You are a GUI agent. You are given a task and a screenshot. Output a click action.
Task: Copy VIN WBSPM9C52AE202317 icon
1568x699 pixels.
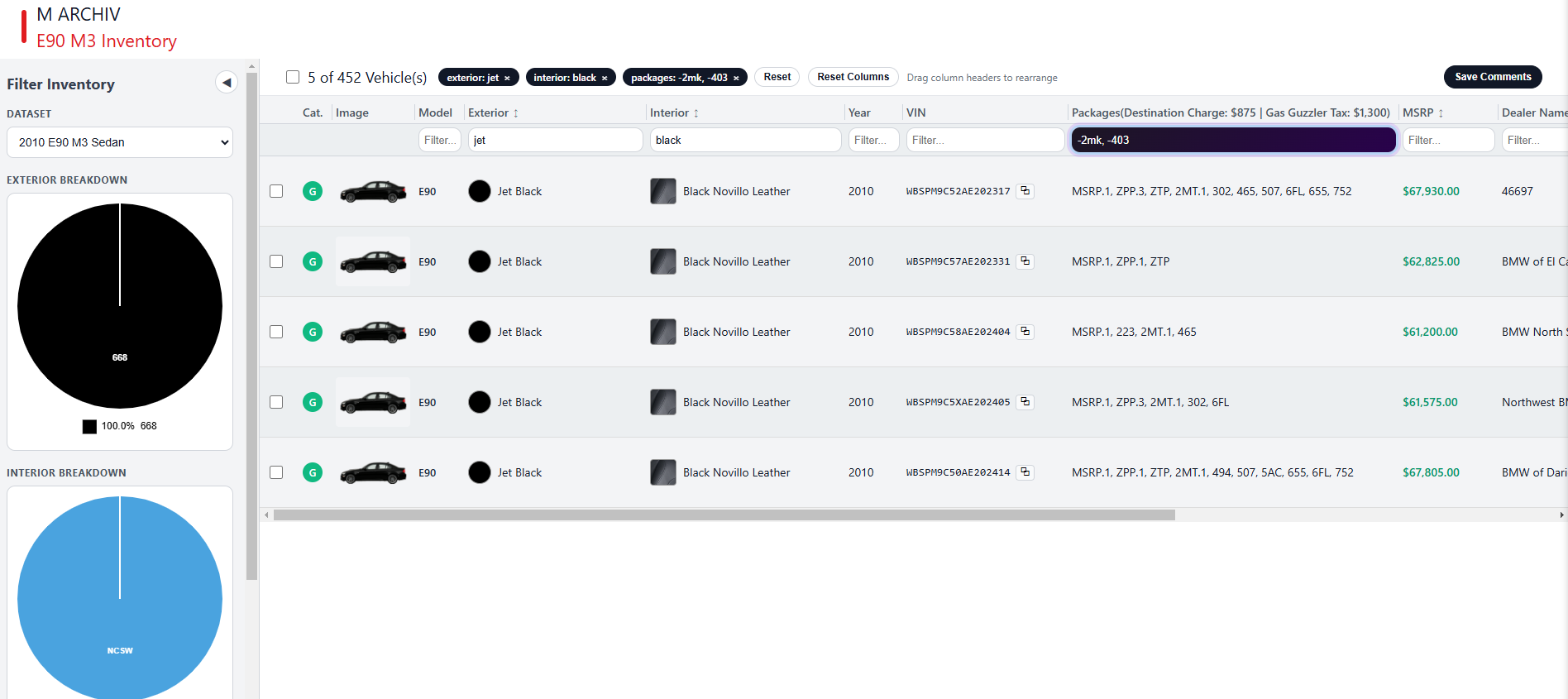pos(1025,191)
